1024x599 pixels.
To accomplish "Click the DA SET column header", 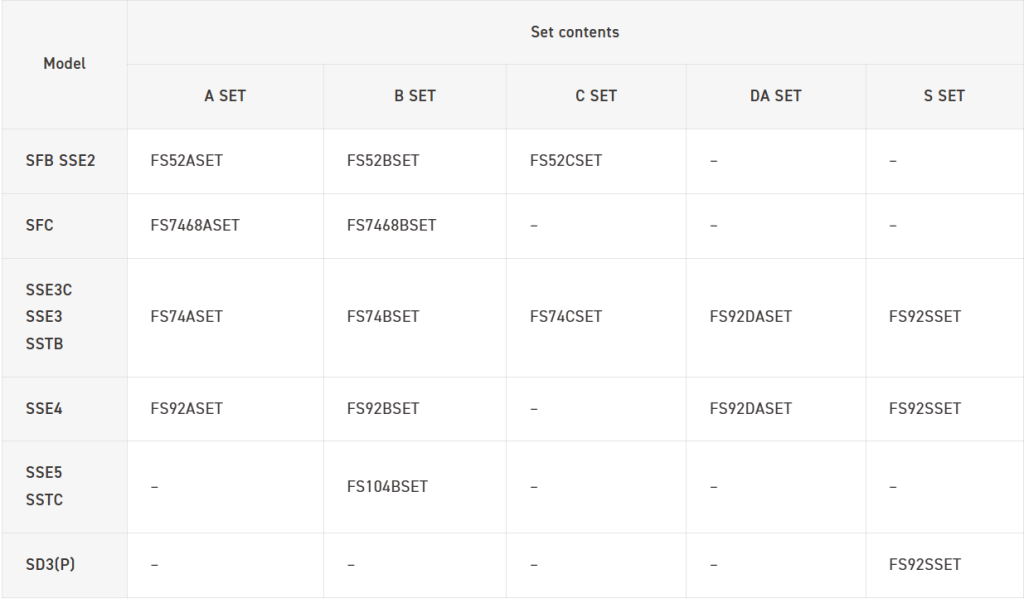I will point(776,96).
